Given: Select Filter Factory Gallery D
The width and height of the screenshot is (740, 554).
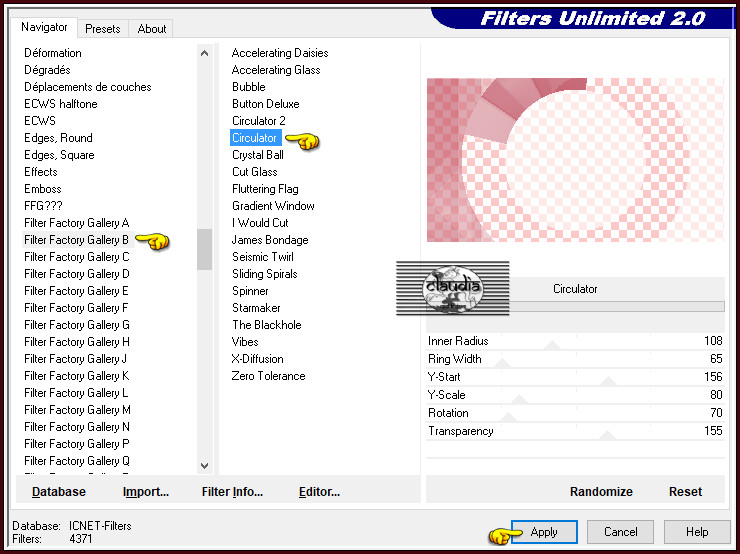Looking at the screenshot, I should pos(76,274).
